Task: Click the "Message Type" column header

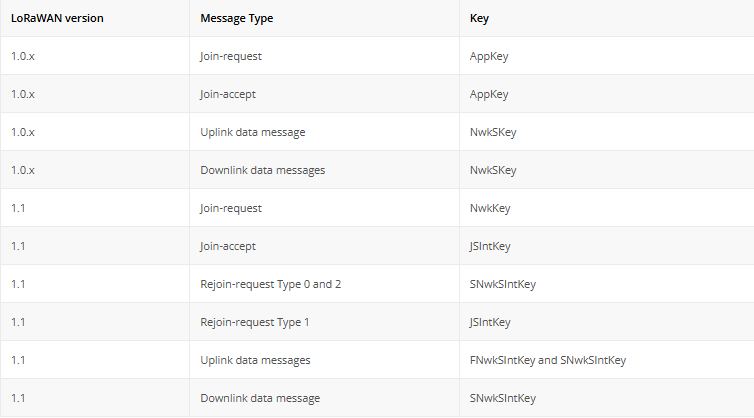Action: [x=236, y=19]
